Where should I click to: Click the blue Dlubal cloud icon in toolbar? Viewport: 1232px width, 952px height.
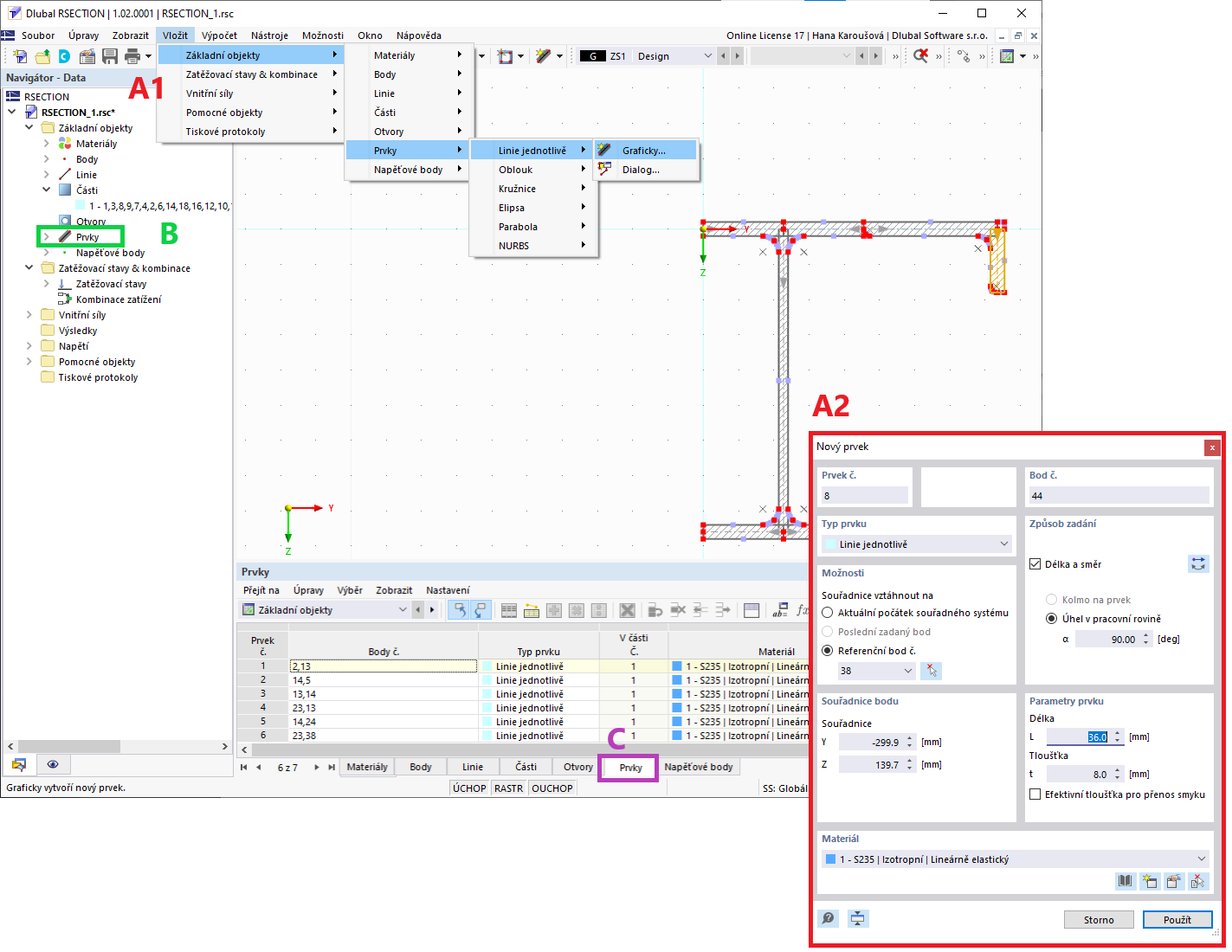click(x=64, y=56)
